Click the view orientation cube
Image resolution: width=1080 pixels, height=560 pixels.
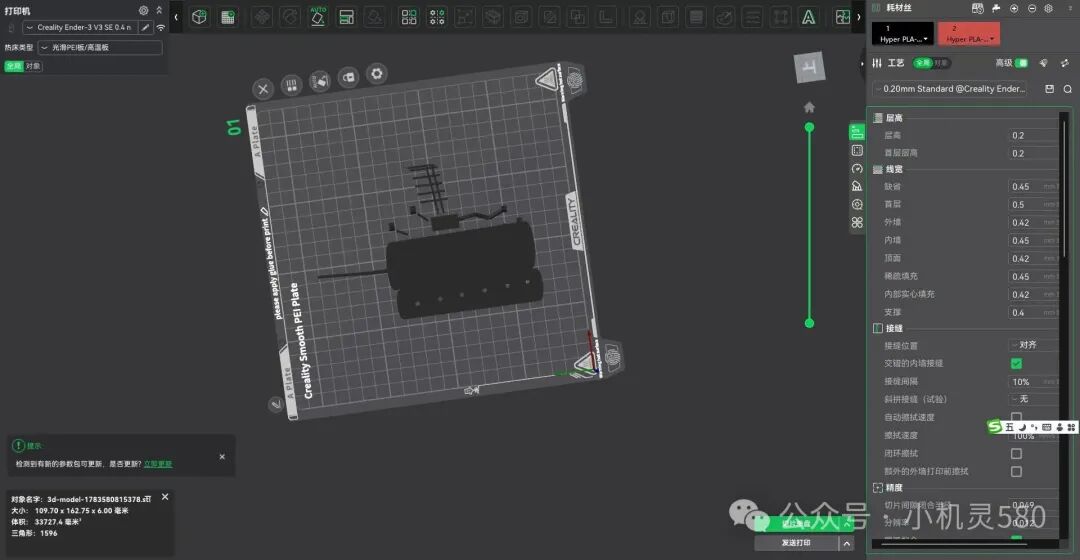pyautogui.click(x=809, y=68)
